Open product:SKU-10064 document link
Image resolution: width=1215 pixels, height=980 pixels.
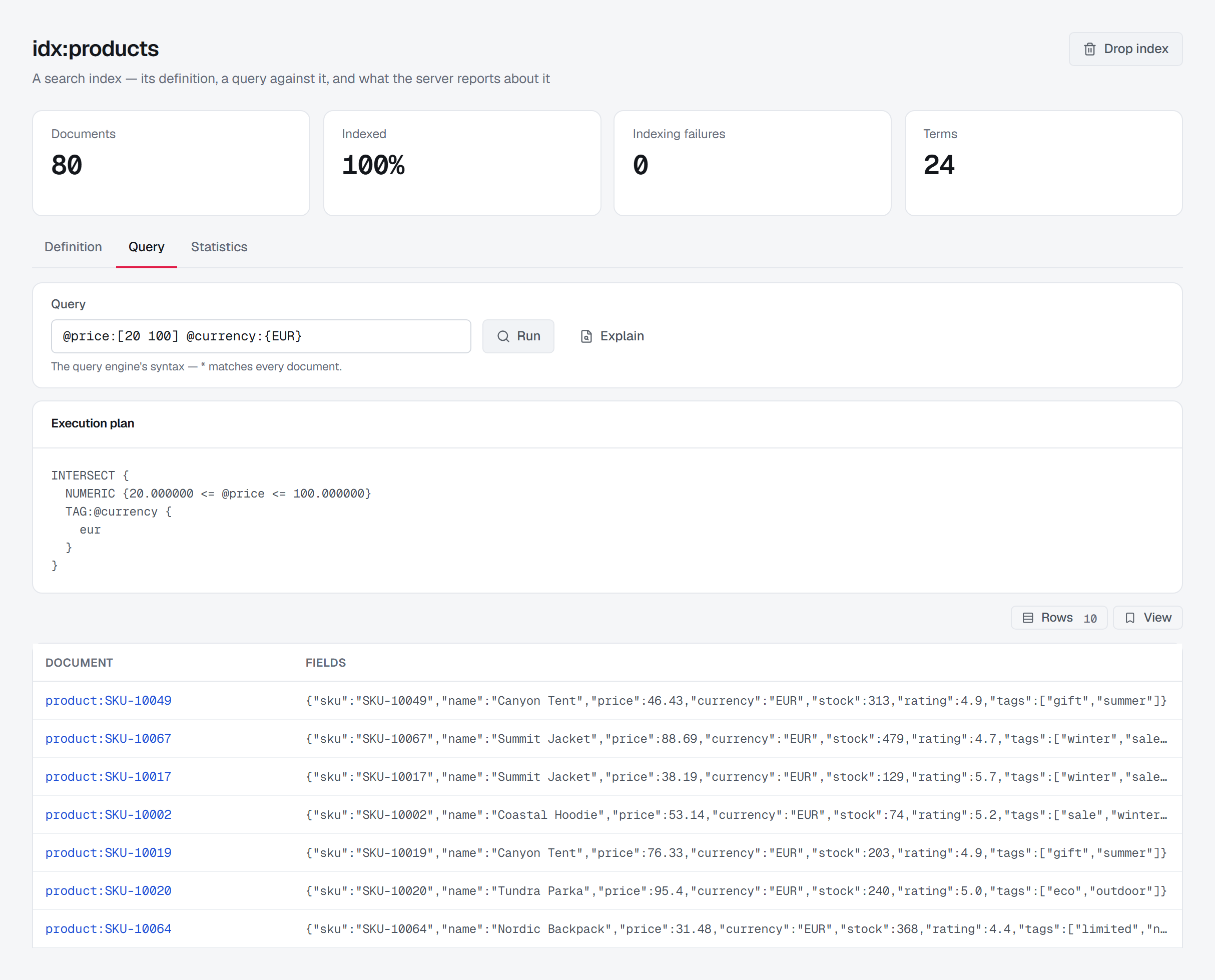(x=109, y=928)
